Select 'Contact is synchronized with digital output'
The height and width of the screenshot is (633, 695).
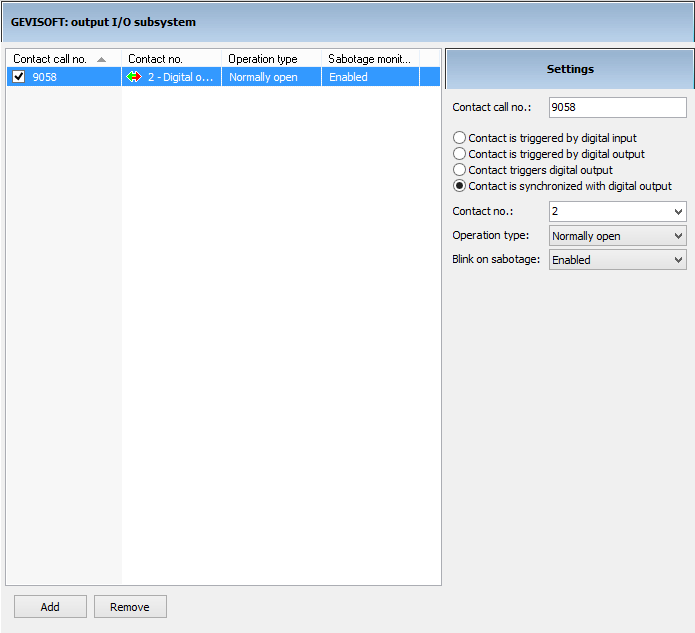coord(459,186)
